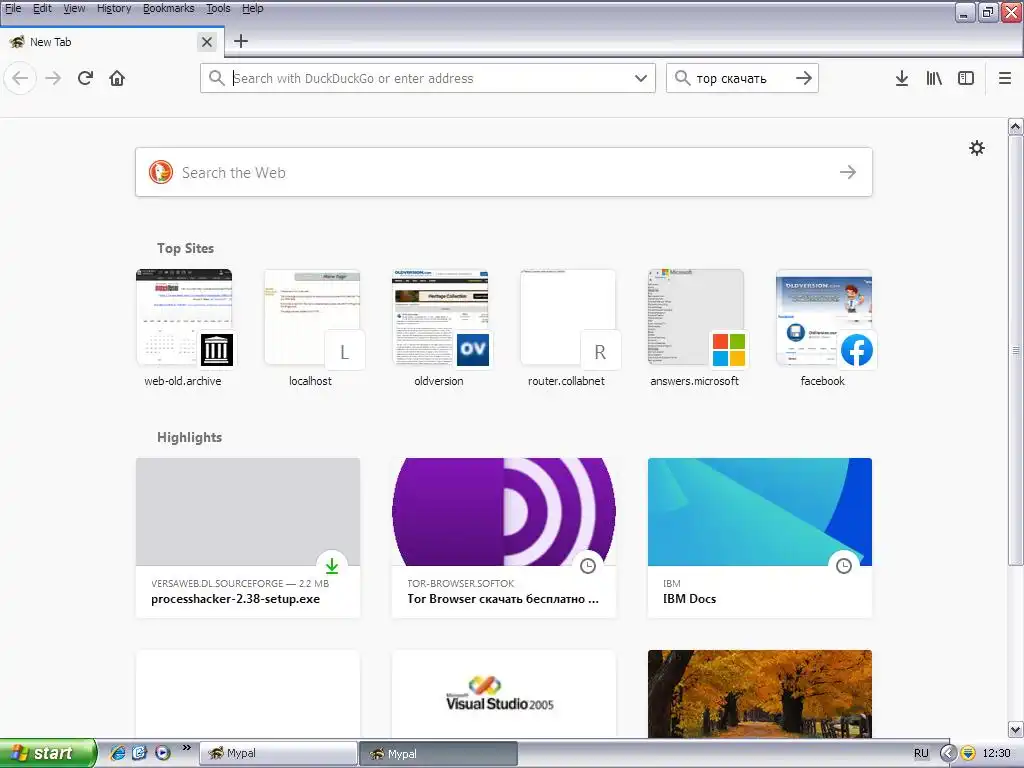
Task: Submit web search with arrow button
Action: point(848,172)
